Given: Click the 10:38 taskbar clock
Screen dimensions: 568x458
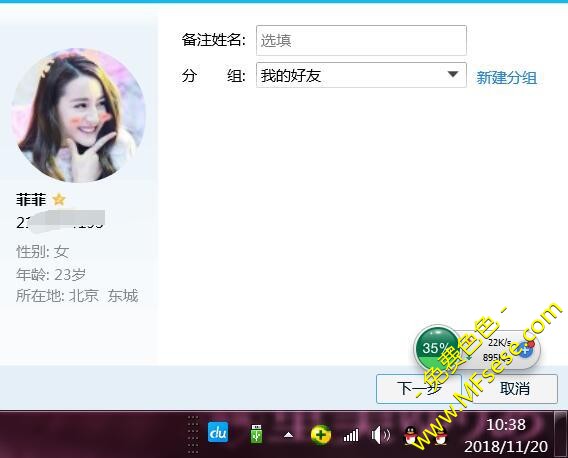Looking at the screenshot, I should coord(506,435).
